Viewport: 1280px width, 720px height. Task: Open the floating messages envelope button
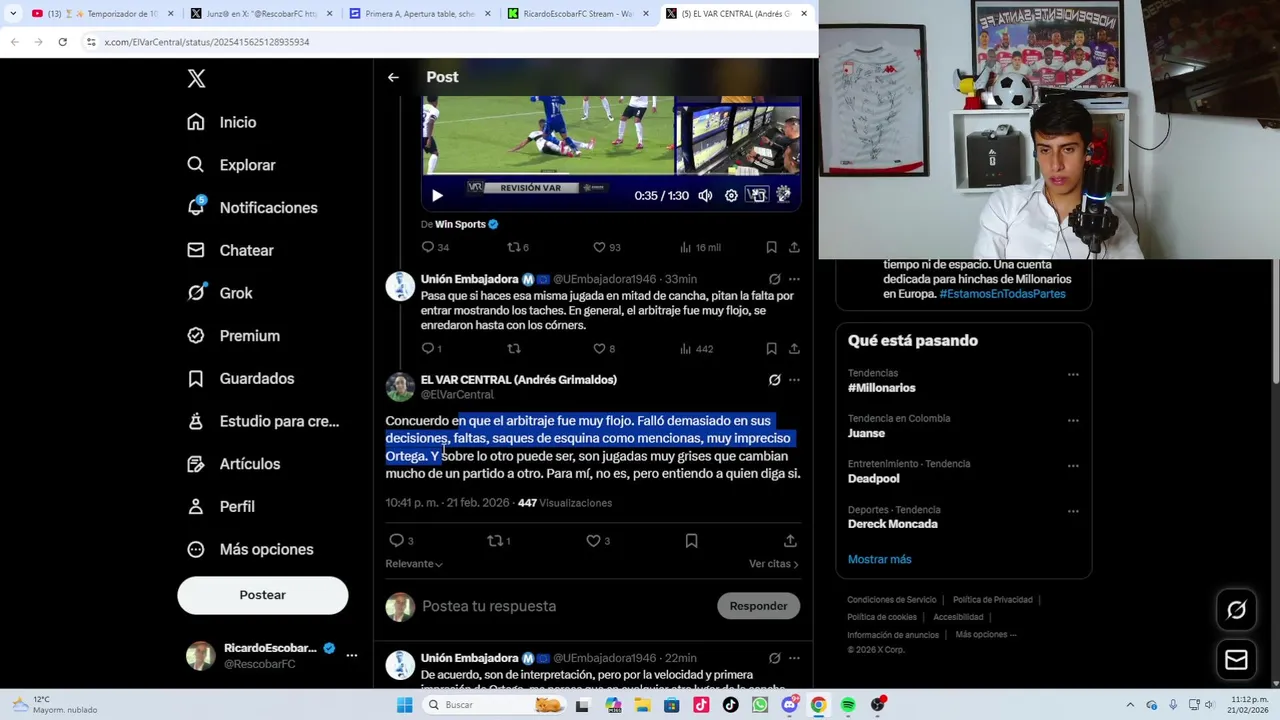point(1237,660)
